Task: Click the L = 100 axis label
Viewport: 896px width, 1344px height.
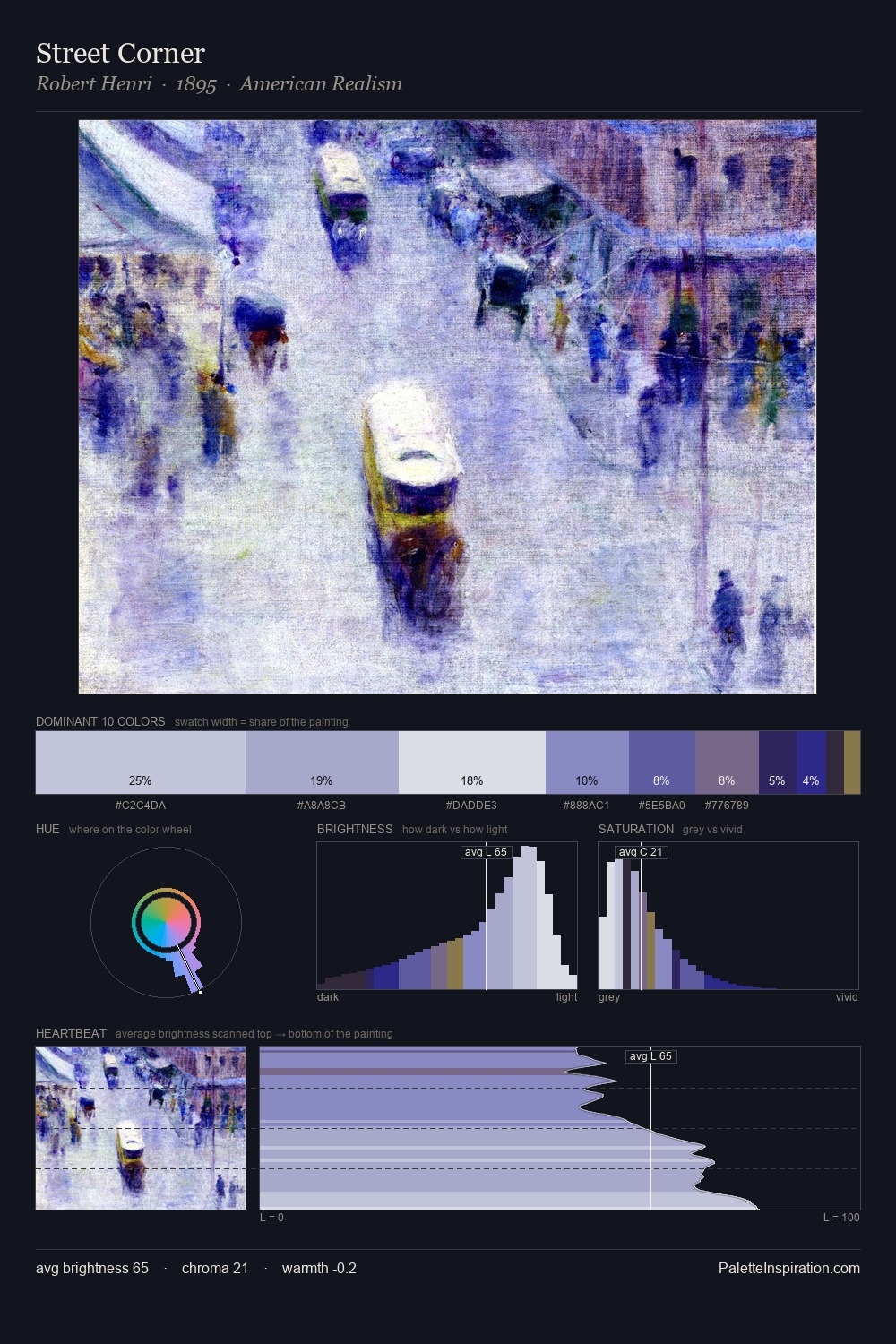Action: tap(841, 1218)
